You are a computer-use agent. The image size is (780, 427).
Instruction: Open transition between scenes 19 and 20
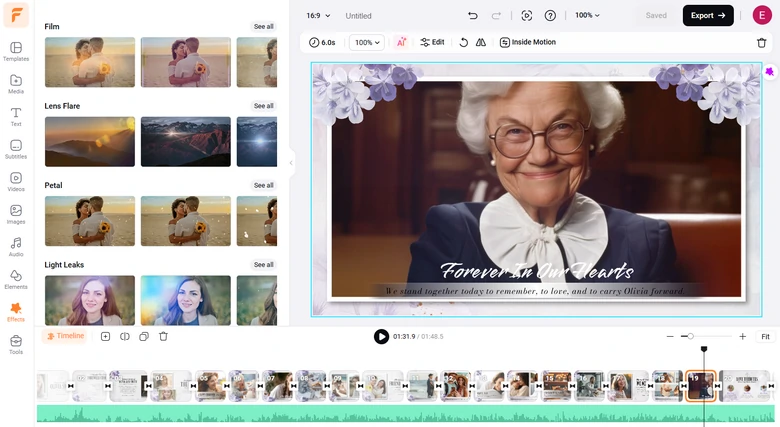pos(717,386)
